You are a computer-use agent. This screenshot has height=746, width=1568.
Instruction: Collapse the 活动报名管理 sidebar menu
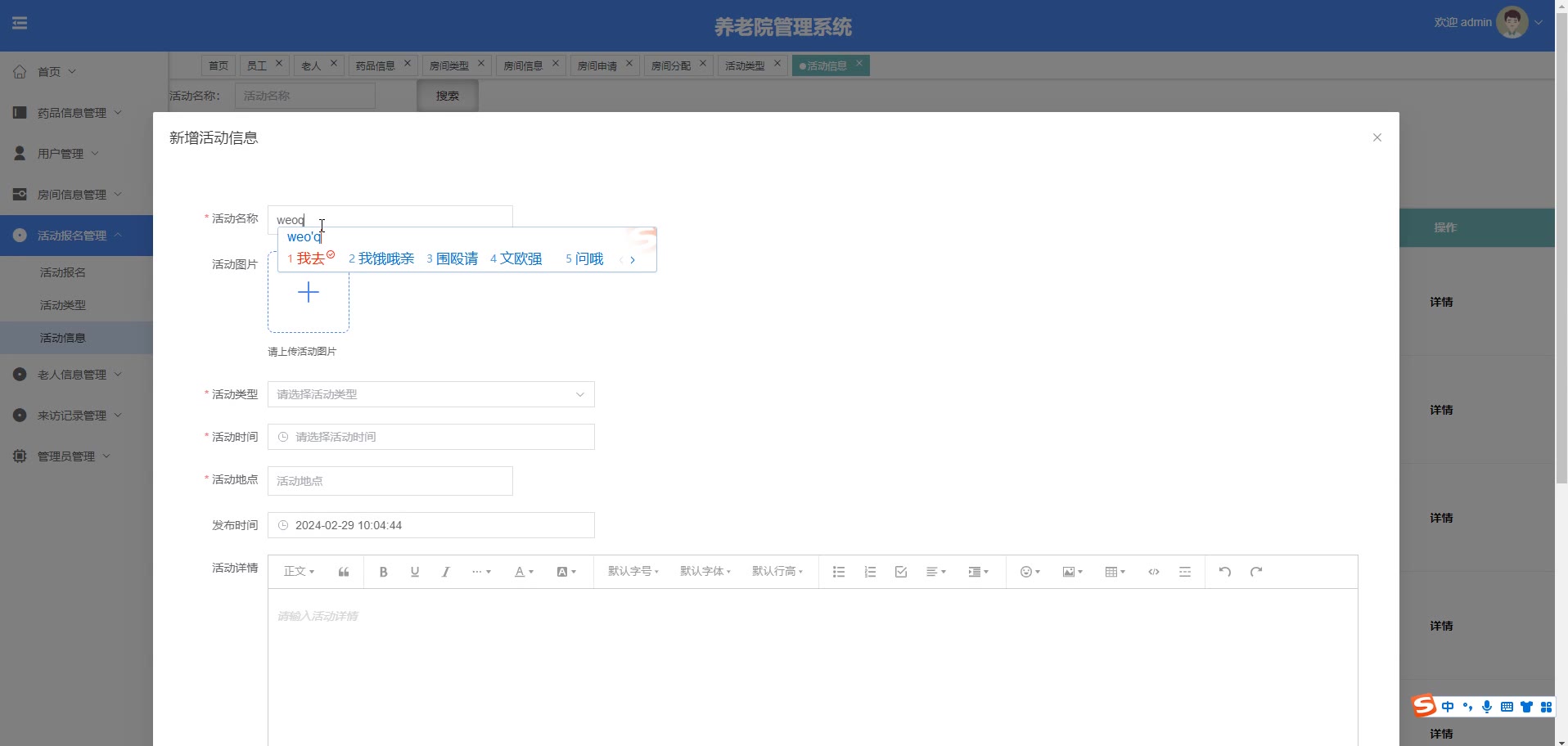76,236
